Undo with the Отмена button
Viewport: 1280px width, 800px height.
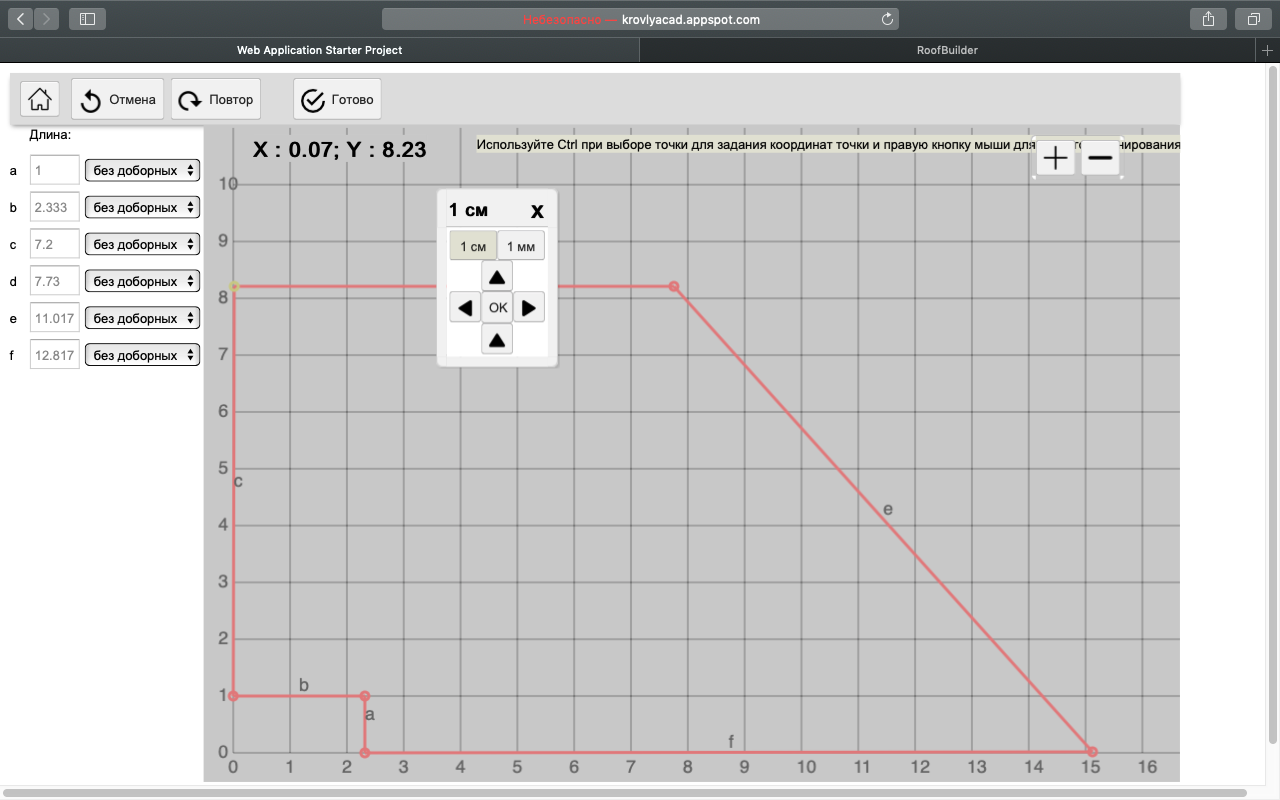(x=117, y=99)
